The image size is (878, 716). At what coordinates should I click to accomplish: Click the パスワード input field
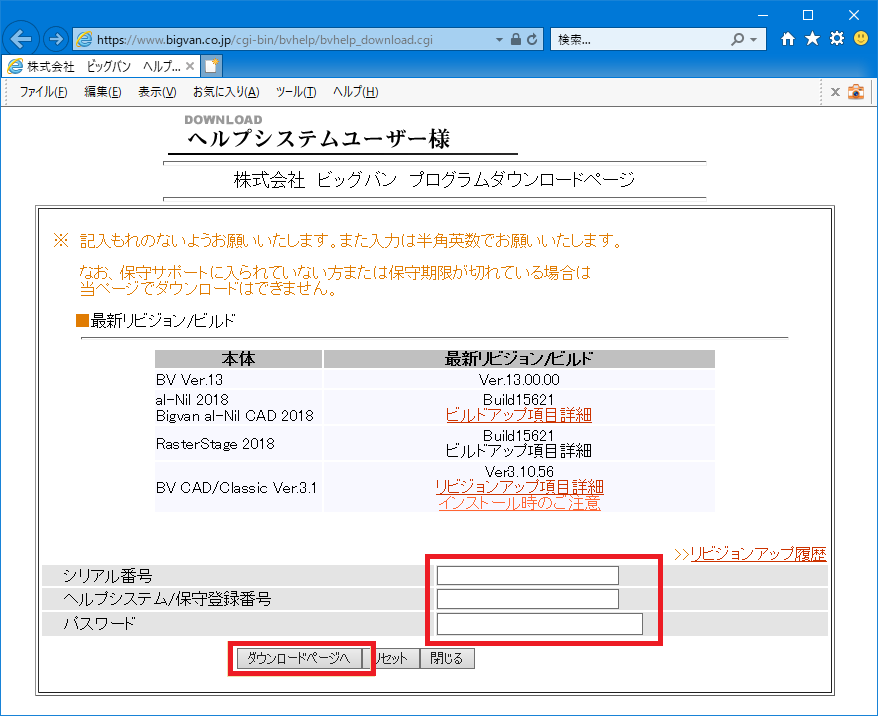tap(540, 624)
